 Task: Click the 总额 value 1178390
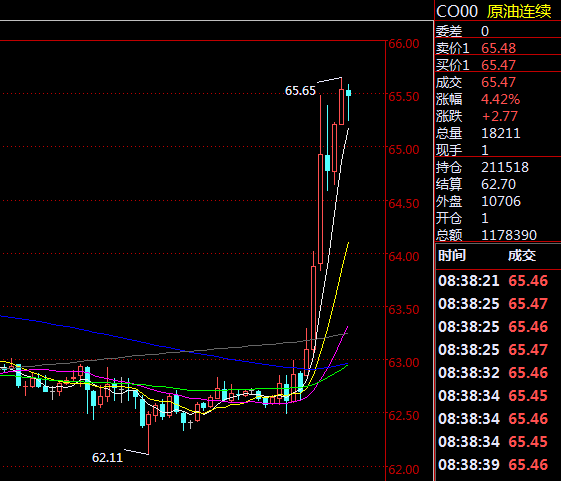click(509, 235)
